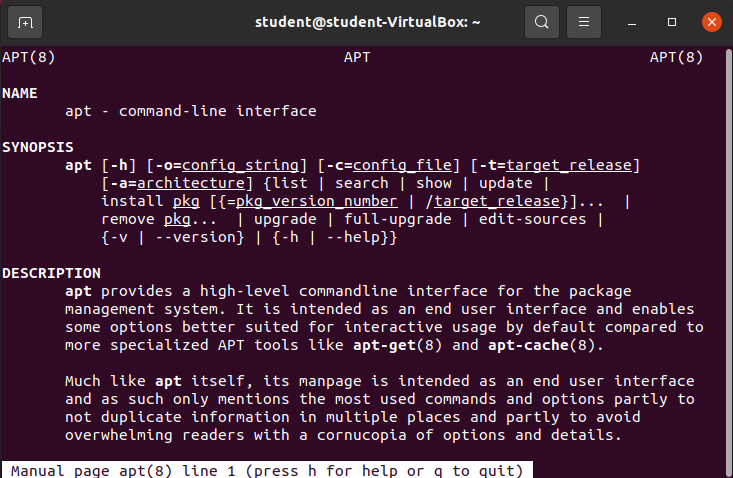Open the hamburger menu

click(586, 21)
